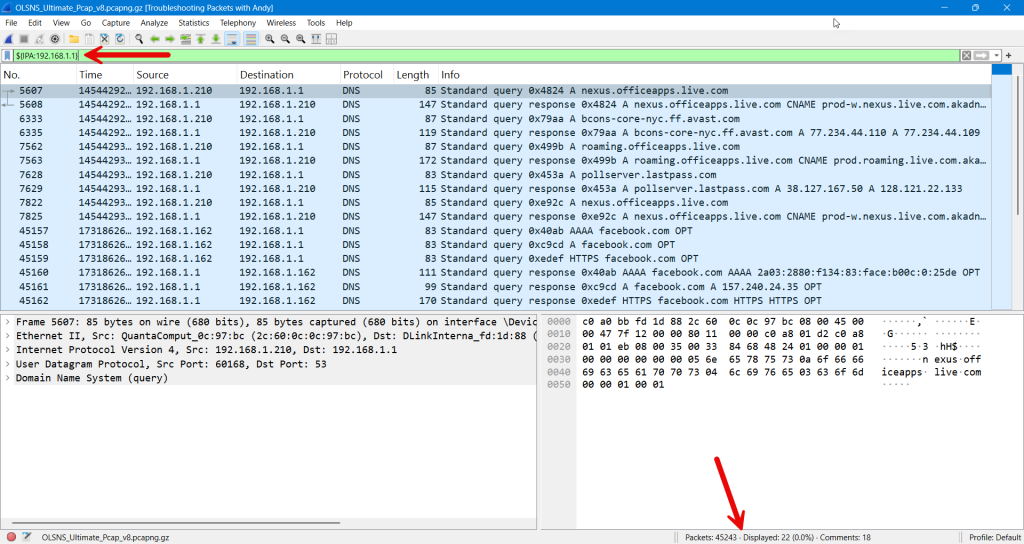Click the Profile: Default status label
The image size is (1024, 544).
click(989, 537)
